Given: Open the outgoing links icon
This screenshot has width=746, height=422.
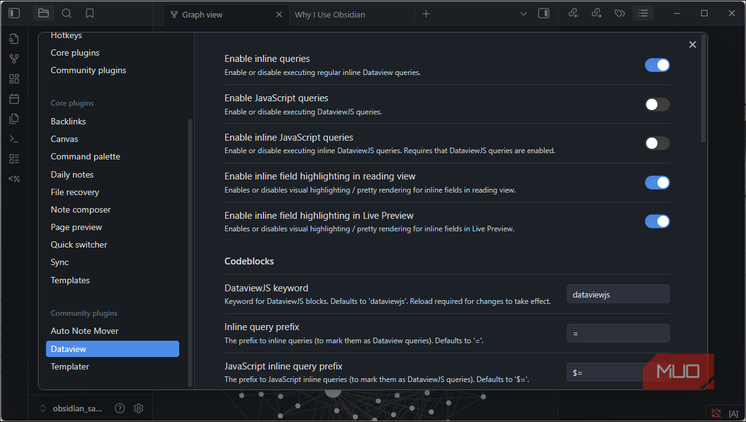Looking at the screenshot, I should tap(596, 13).
